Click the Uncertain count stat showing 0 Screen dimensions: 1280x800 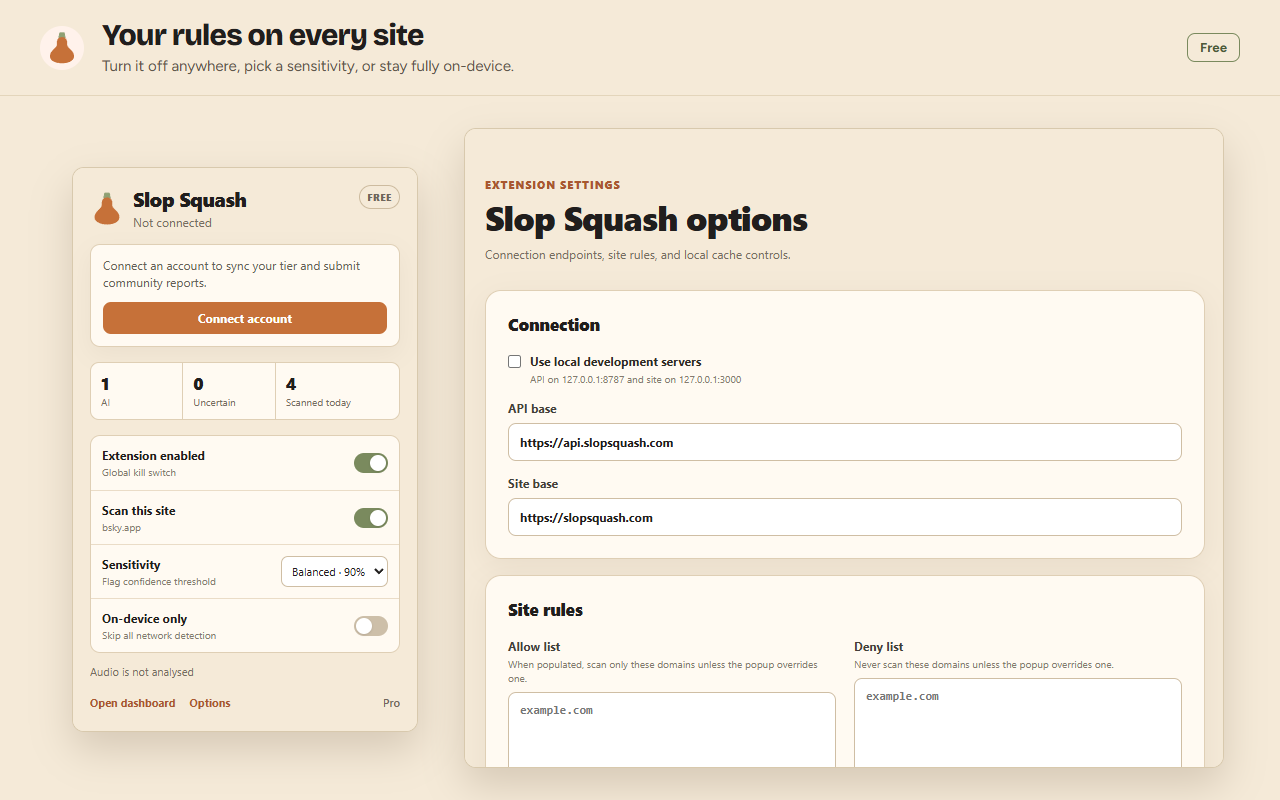(229, 391)
